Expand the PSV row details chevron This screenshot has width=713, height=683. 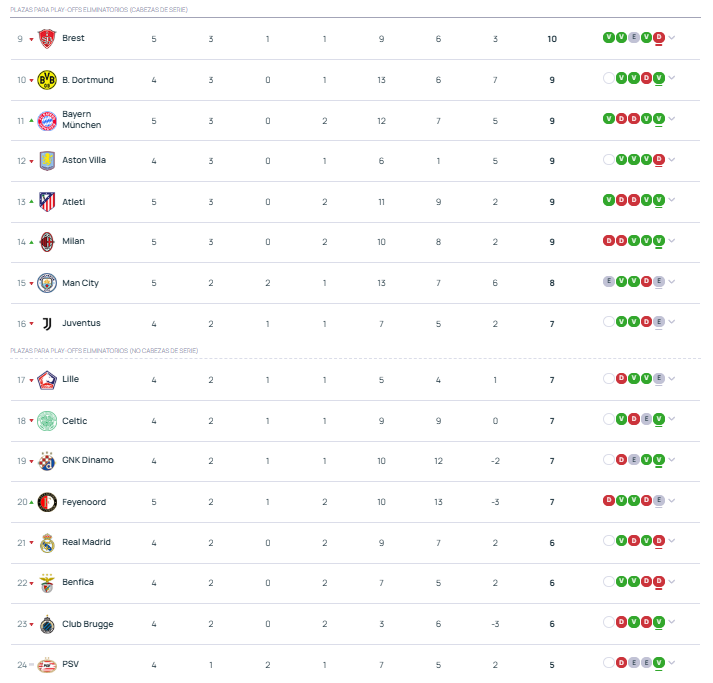[x=672, y=662]
